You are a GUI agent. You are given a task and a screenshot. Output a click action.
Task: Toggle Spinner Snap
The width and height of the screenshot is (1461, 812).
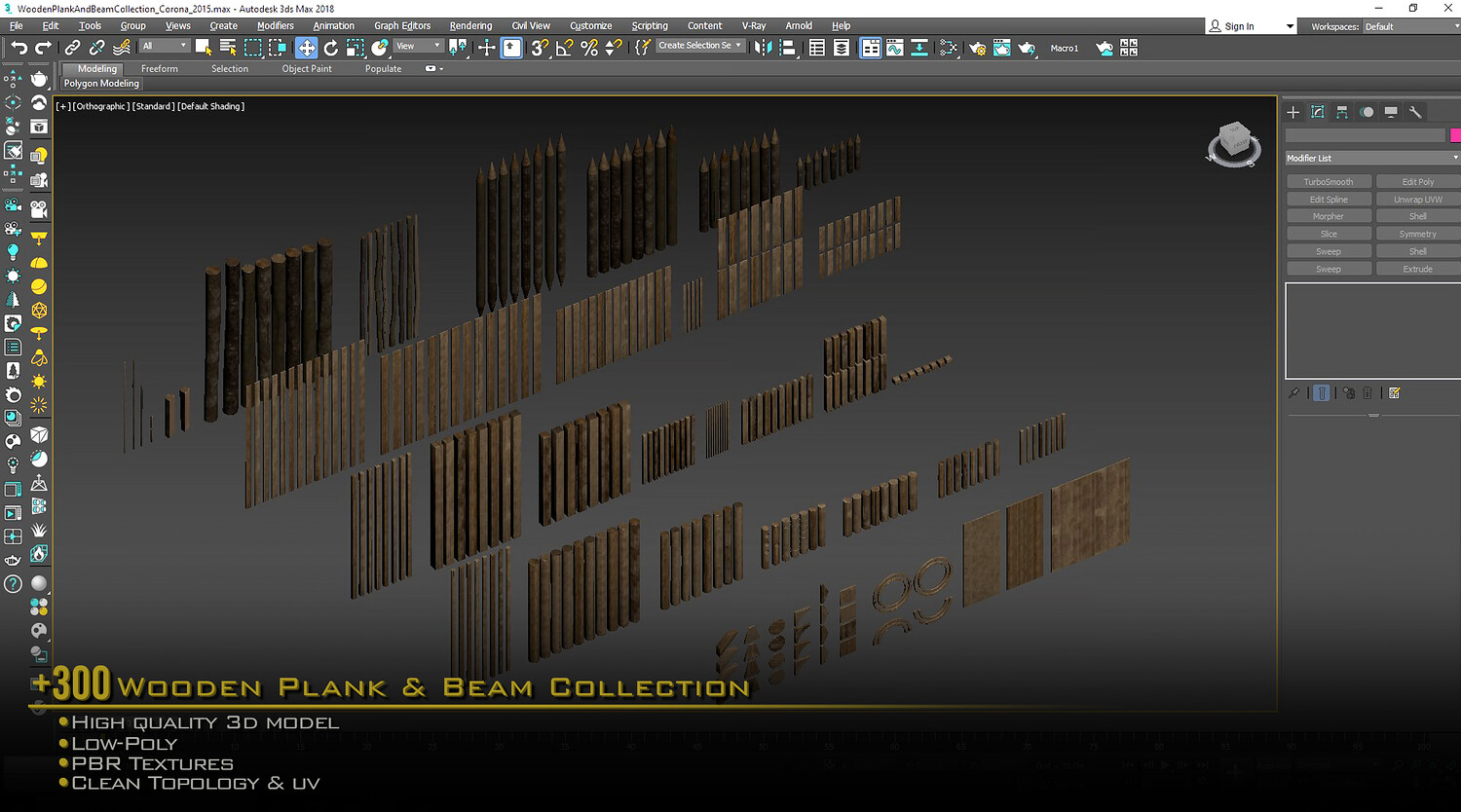coord(614,48)
